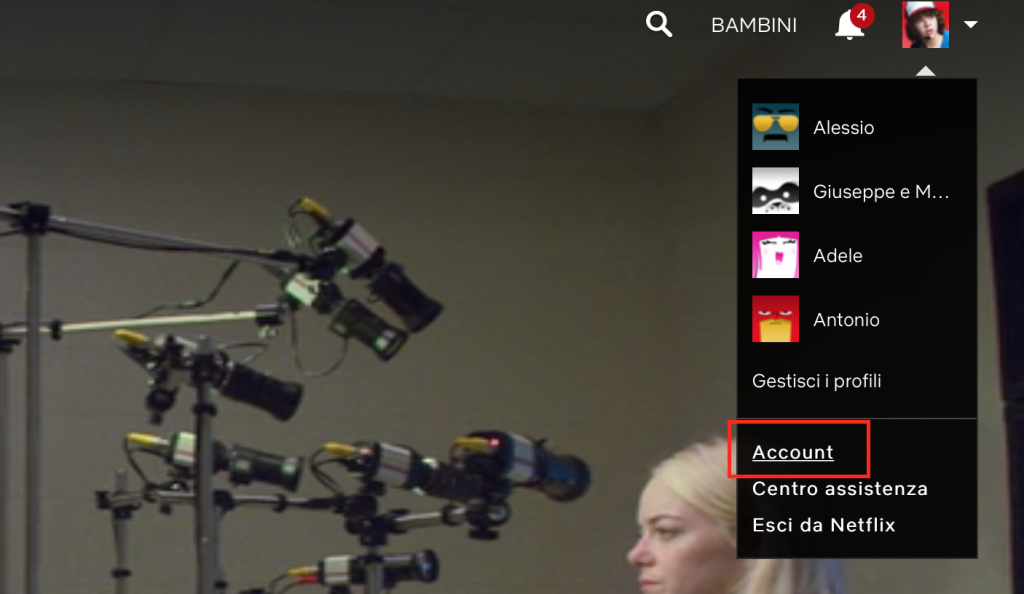Select the Giuseppe e M... masked avatar
This screenshot has height=594, width=1024.
(x=775, y=191)
